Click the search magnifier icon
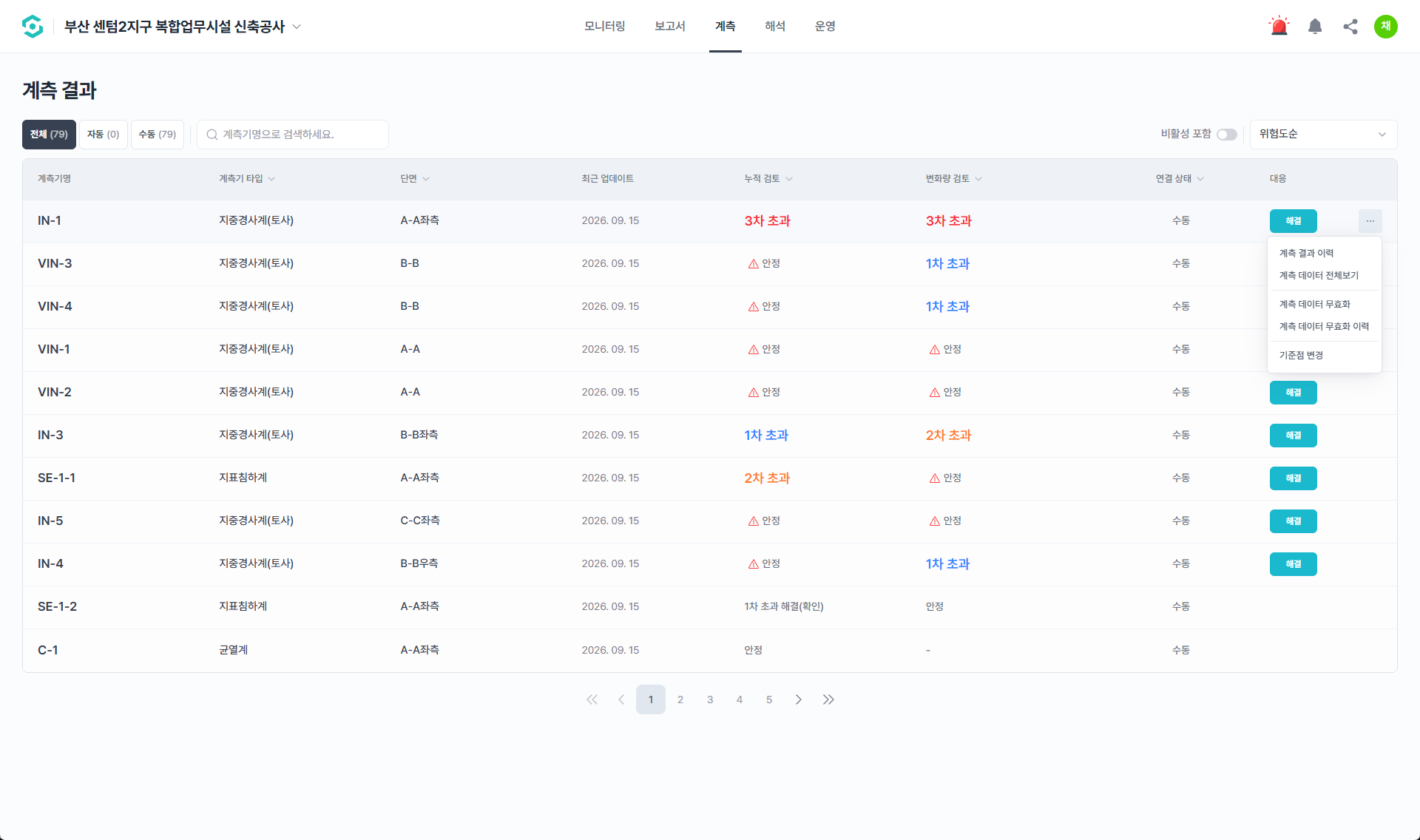The image size is (1420, 840). pos(212,135)
